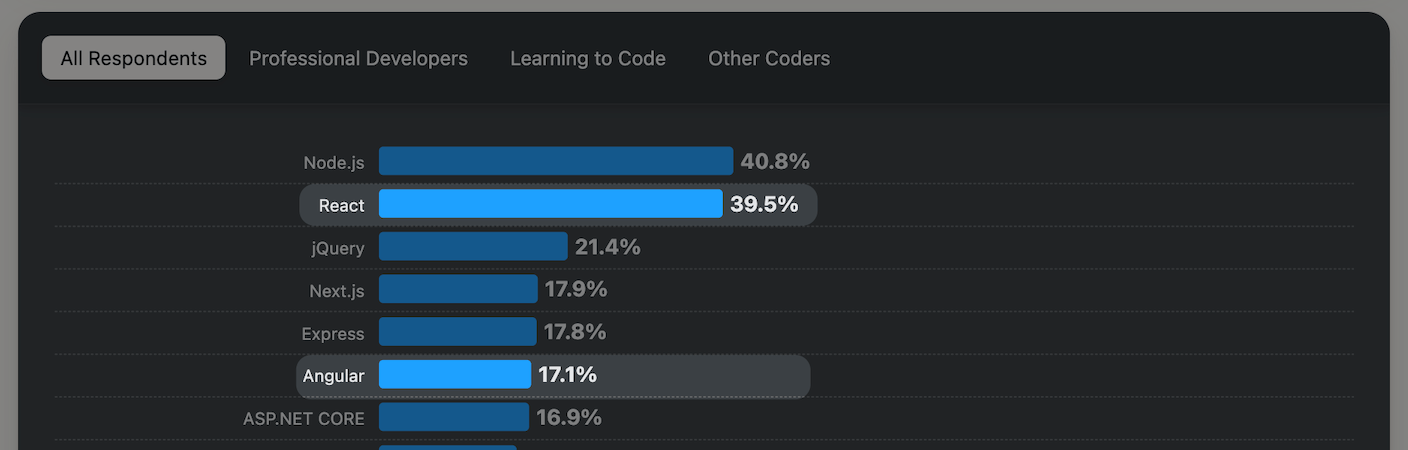
Task: Show the Other Coders tab
Action: click(769, 59)
